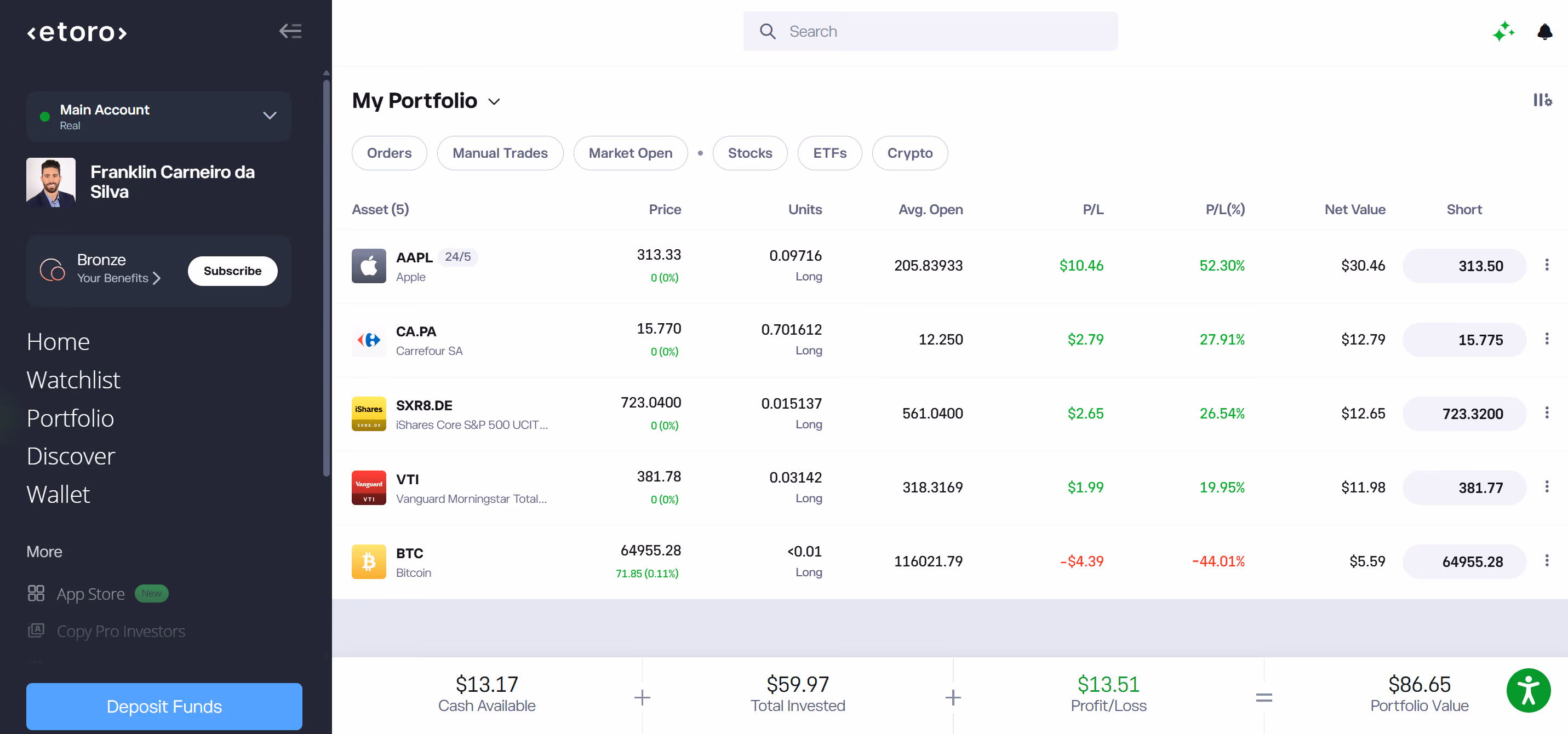The image size is (1568, 734).
Task: Open portfolio column settings icon
Action: pos(1542,100)
